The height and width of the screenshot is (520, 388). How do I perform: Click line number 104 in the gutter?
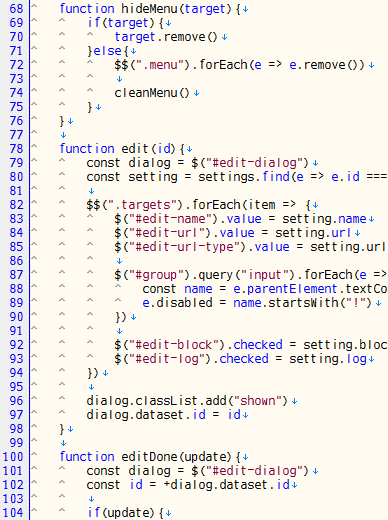(x=13, y=513)
